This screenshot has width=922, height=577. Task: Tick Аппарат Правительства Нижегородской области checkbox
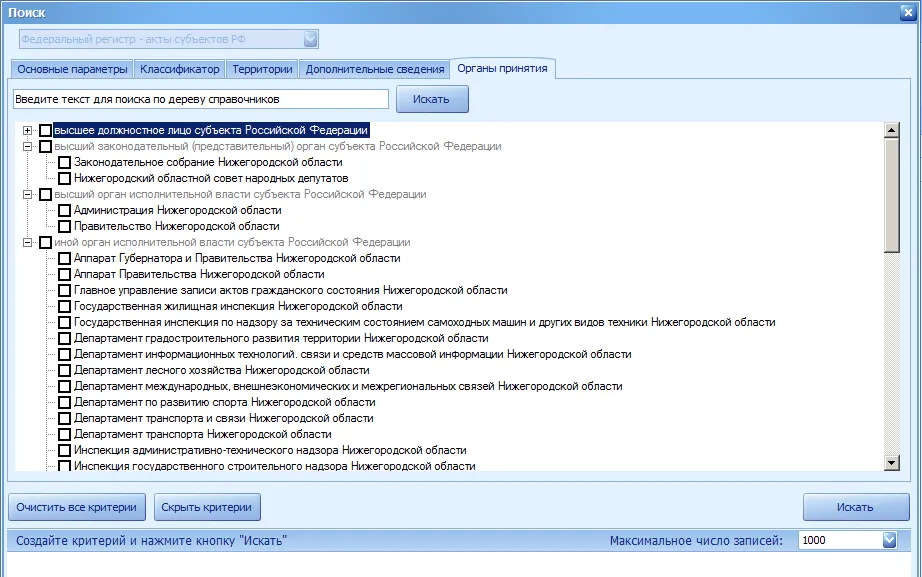click(65, 274)
